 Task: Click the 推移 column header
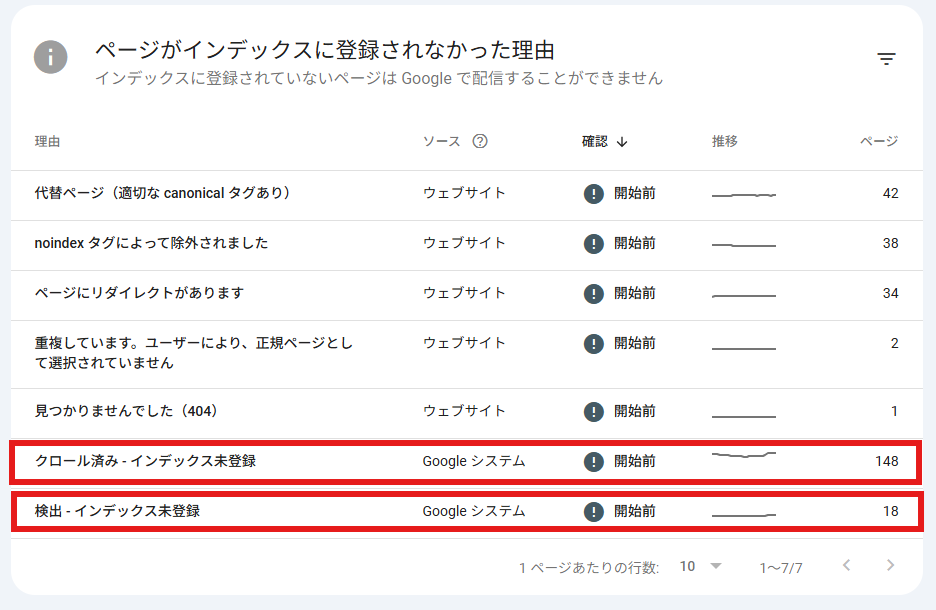pyautogui.click(x=725, y=141)
